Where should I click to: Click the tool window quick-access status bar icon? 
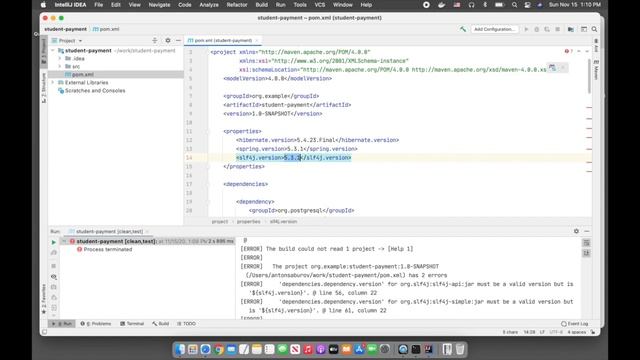click(44, 332)
